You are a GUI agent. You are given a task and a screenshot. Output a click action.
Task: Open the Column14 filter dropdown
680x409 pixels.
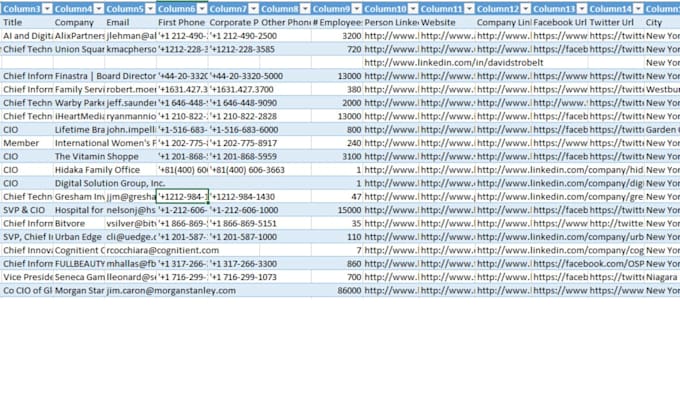pos(638,9)
